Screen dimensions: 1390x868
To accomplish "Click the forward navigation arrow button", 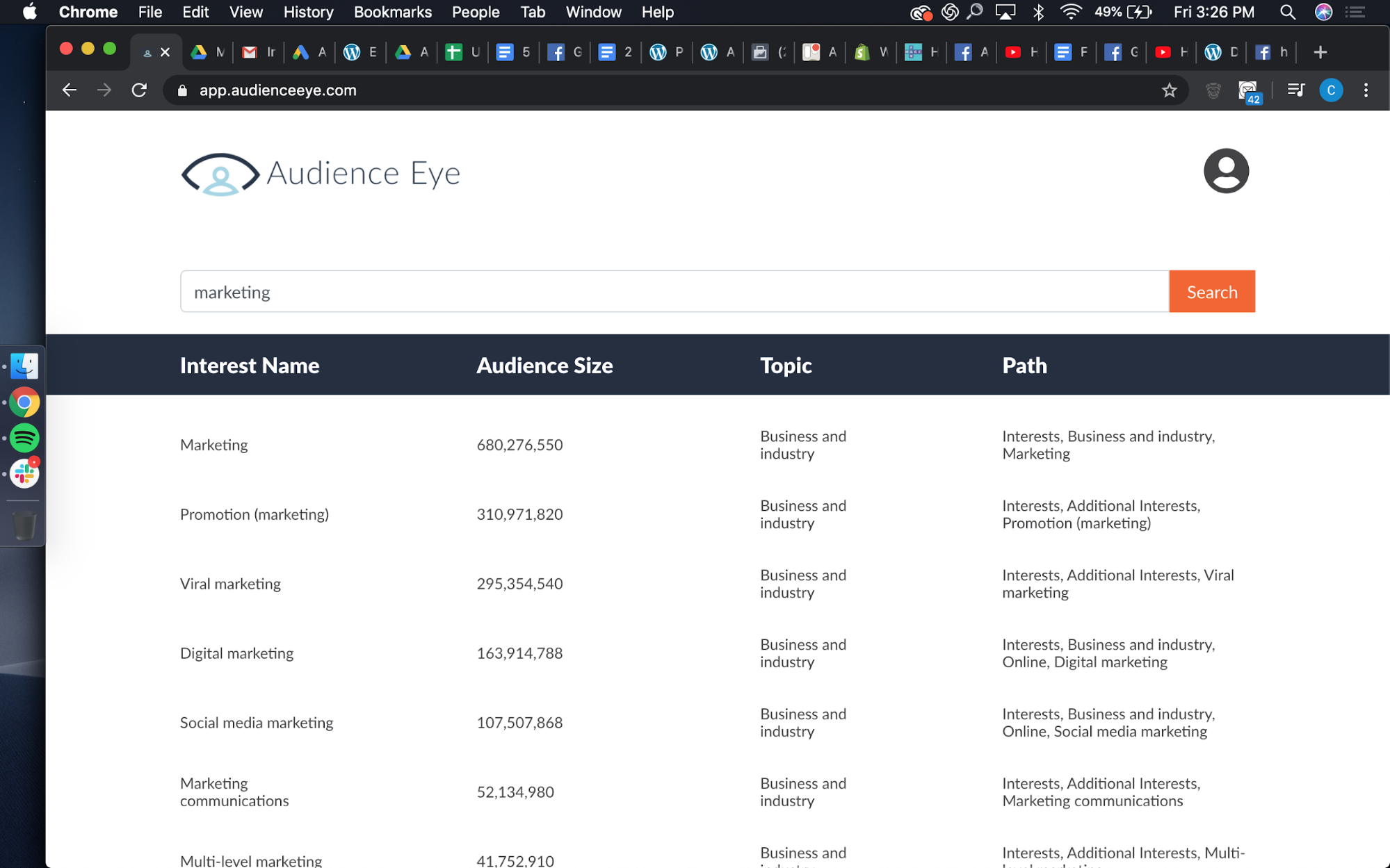I will (103, 90).
